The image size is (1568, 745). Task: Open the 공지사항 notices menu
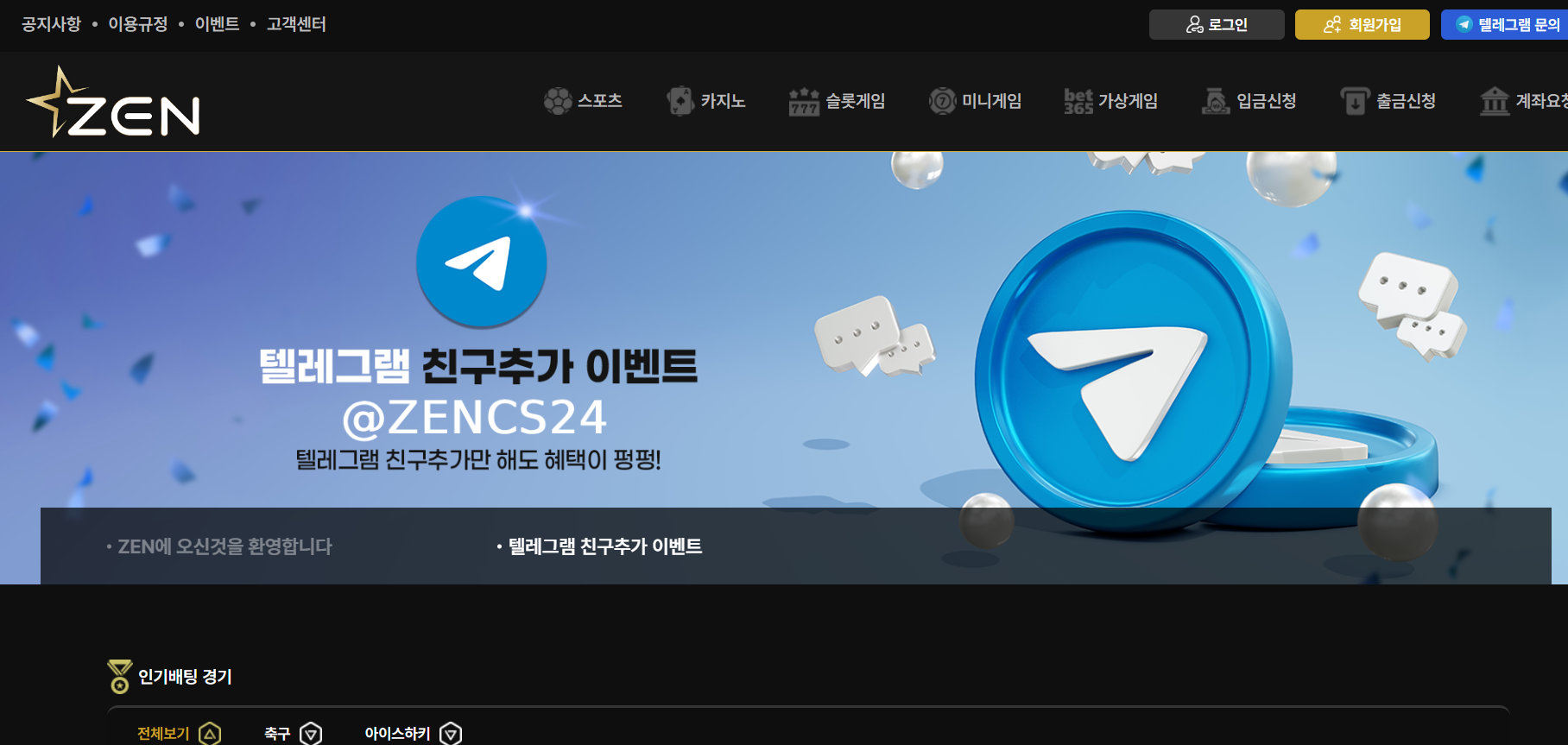51,24
